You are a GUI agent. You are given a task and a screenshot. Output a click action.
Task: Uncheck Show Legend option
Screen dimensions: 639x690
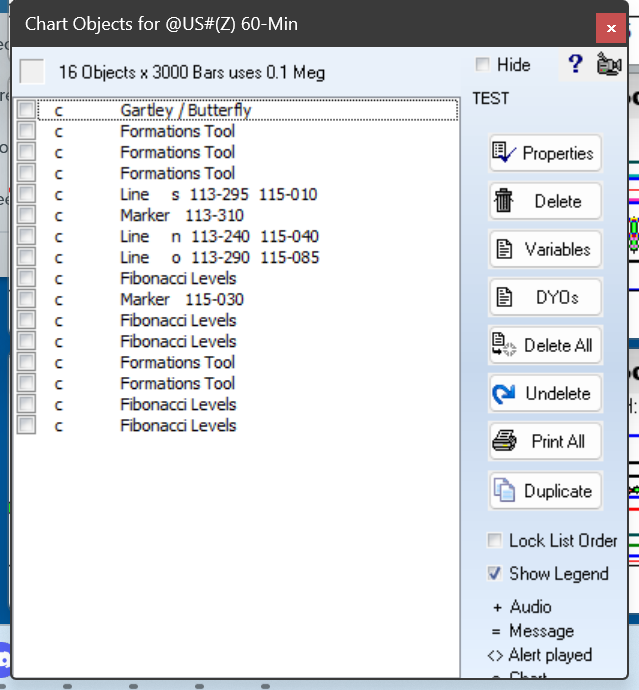(x=494, y=574)
